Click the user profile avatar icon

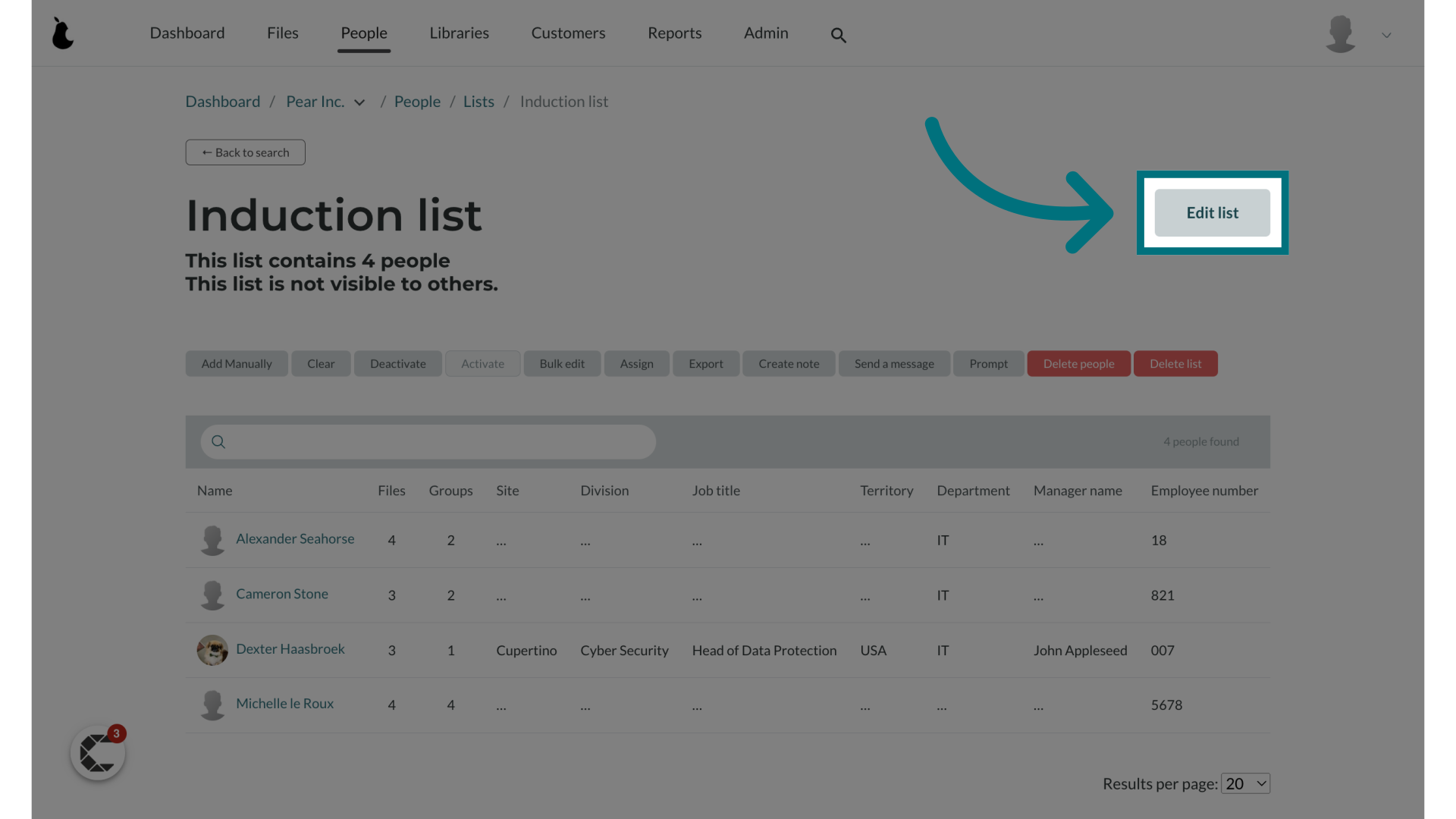tap(1340, 32)
